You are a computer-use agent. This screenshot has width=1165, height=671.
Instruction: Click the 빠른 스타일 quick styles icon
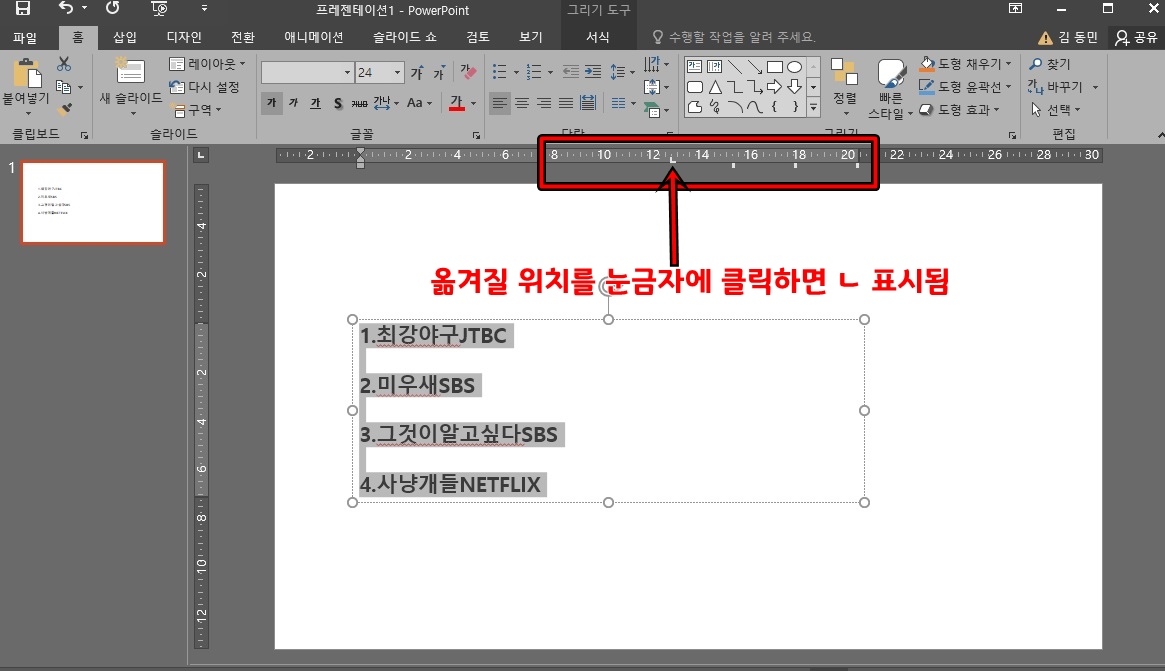coord(891,73)
